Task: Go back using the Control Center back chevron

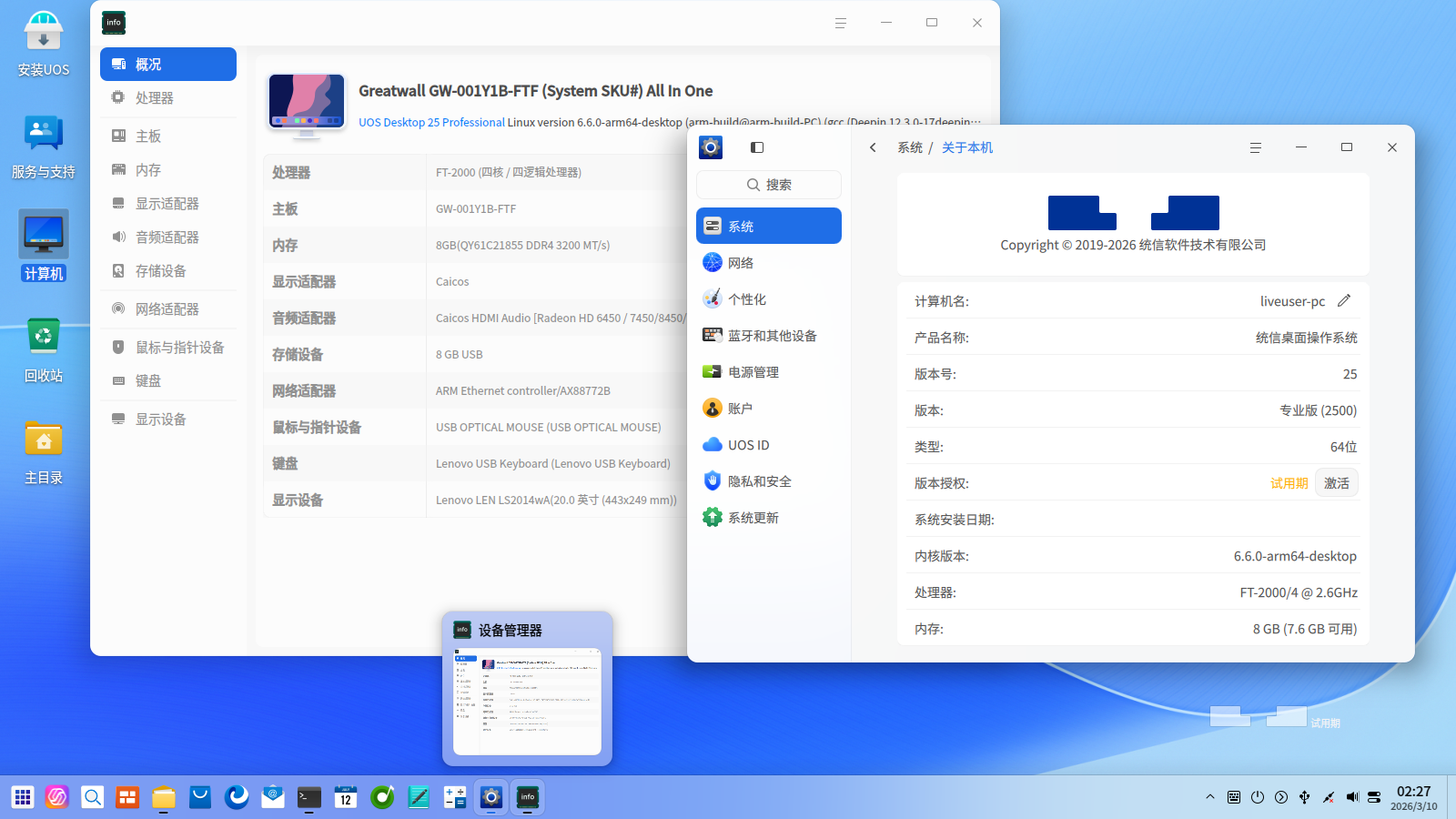Action: 873,147
